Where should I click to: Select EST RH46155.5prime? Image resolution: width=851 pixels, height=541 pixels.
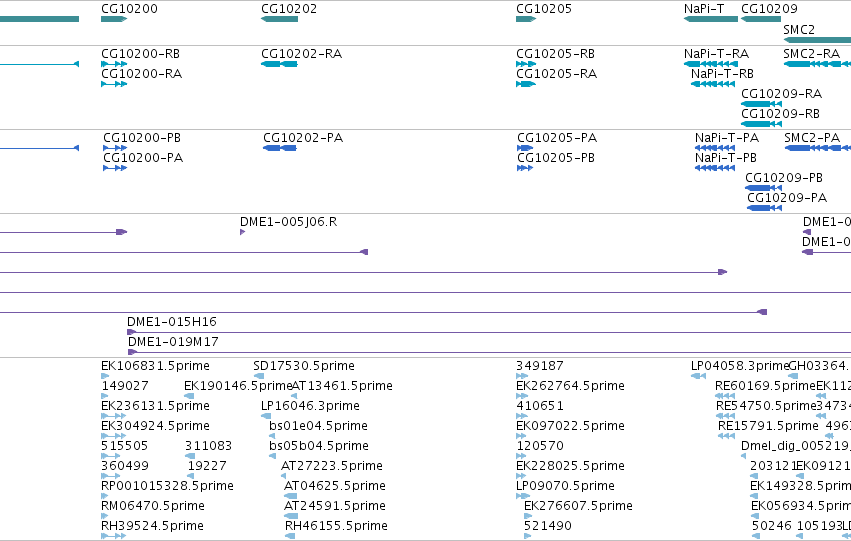pyautogui.click(x=290, y=537)
